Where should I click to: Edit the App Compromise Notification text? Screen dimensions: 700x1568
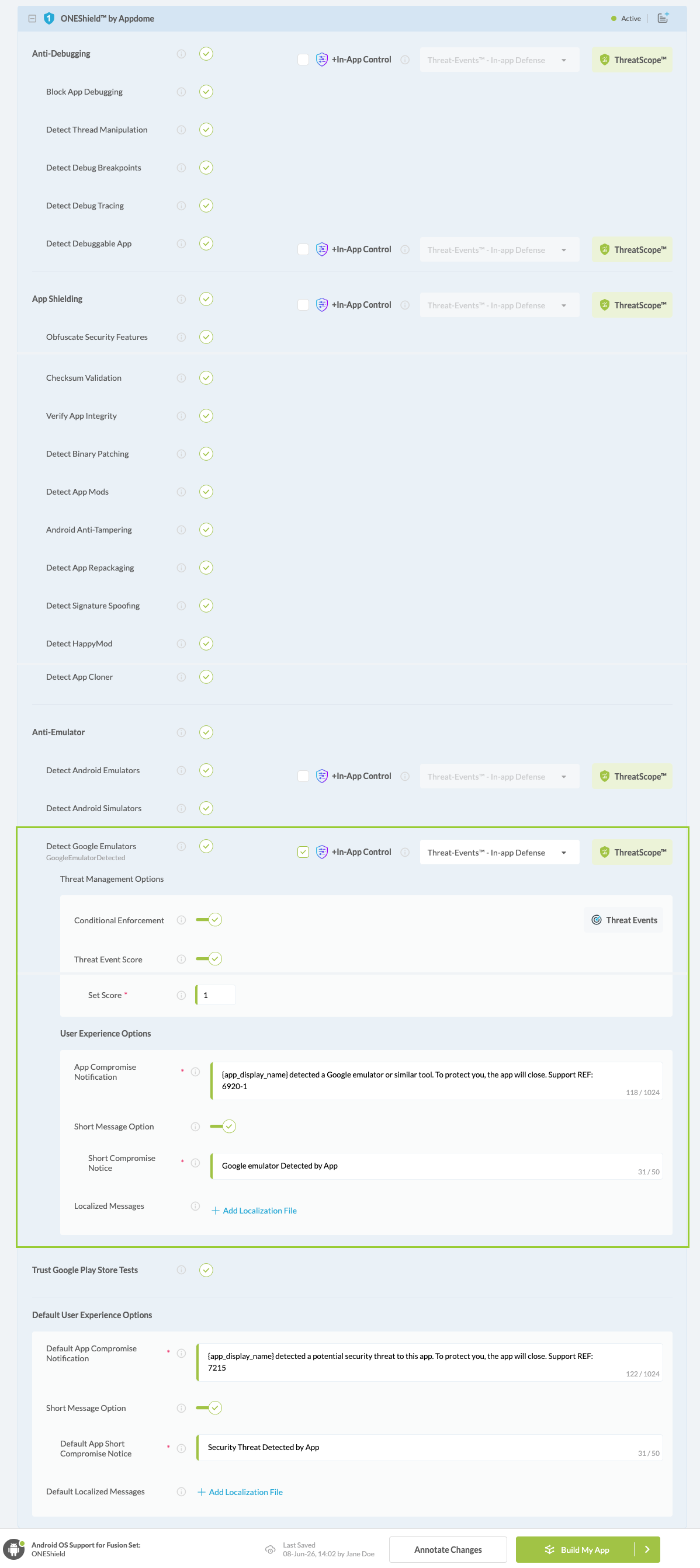[436, 1081]
